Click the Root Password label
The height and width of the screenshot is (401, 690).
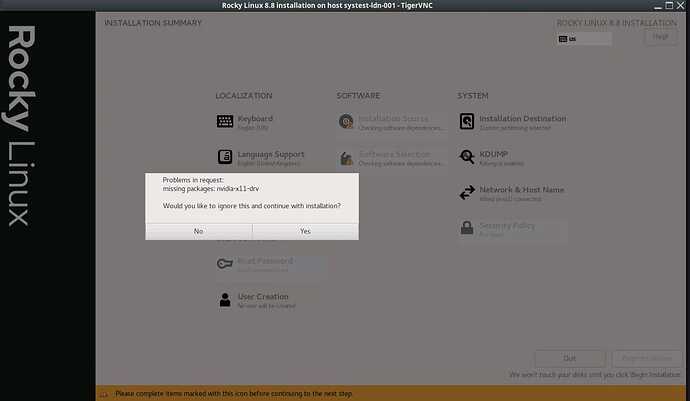(x=265, y=261)
